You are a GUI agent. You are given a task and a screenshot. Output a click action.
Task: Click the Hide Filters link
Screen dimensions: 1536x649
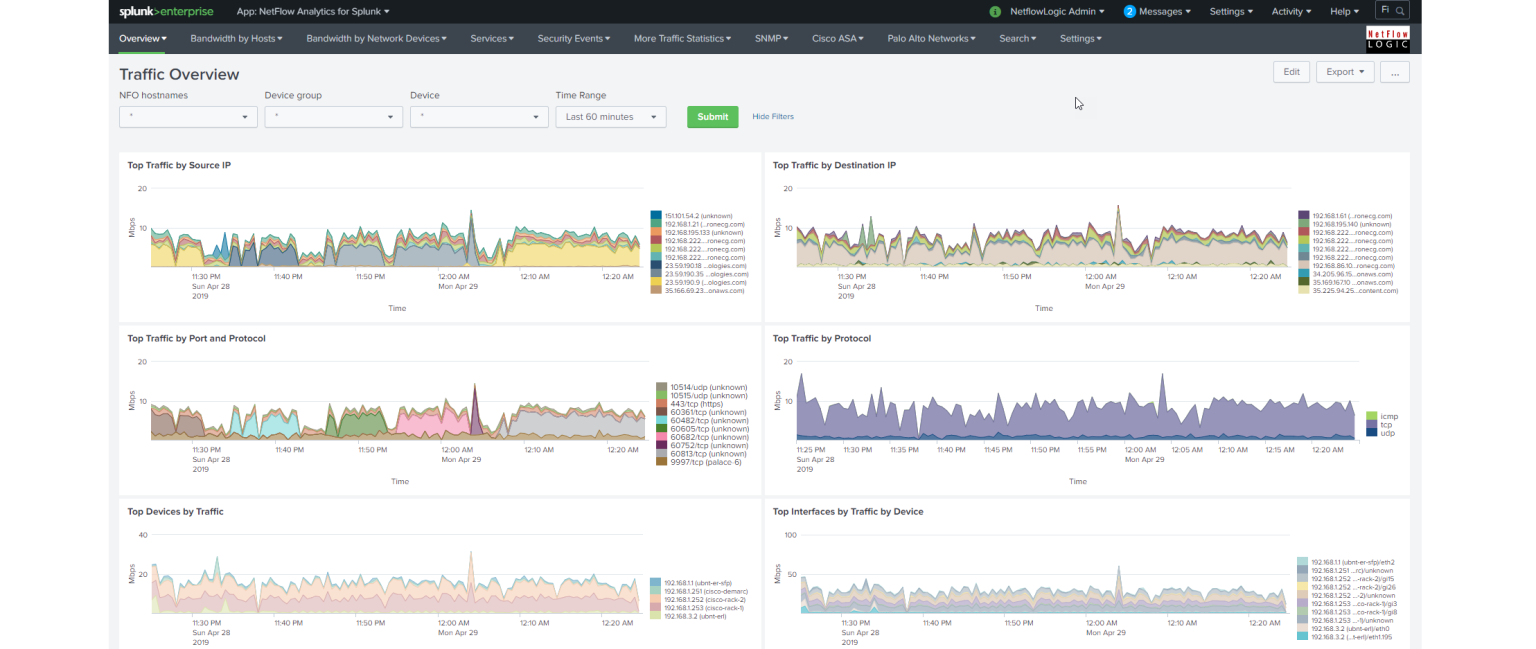tap(772, 116)
